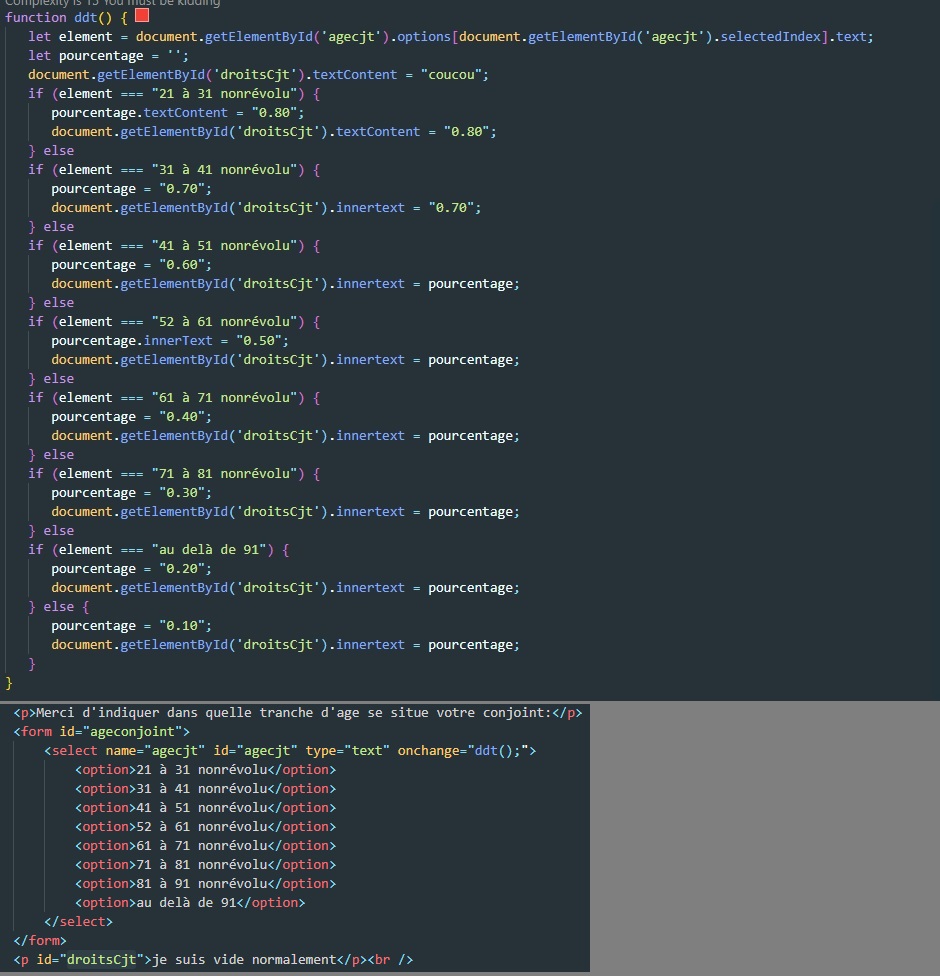The height and width of the screenshot is (976, 940).
Task: Click the line pourcentage = "0.40"
Action: point(131,416)
